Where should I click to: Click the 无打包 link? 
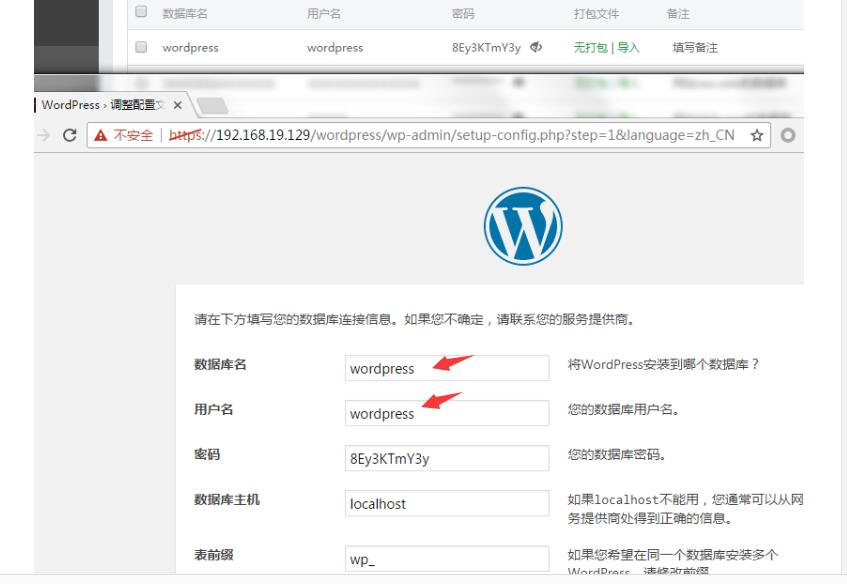[x=590, y=48]
